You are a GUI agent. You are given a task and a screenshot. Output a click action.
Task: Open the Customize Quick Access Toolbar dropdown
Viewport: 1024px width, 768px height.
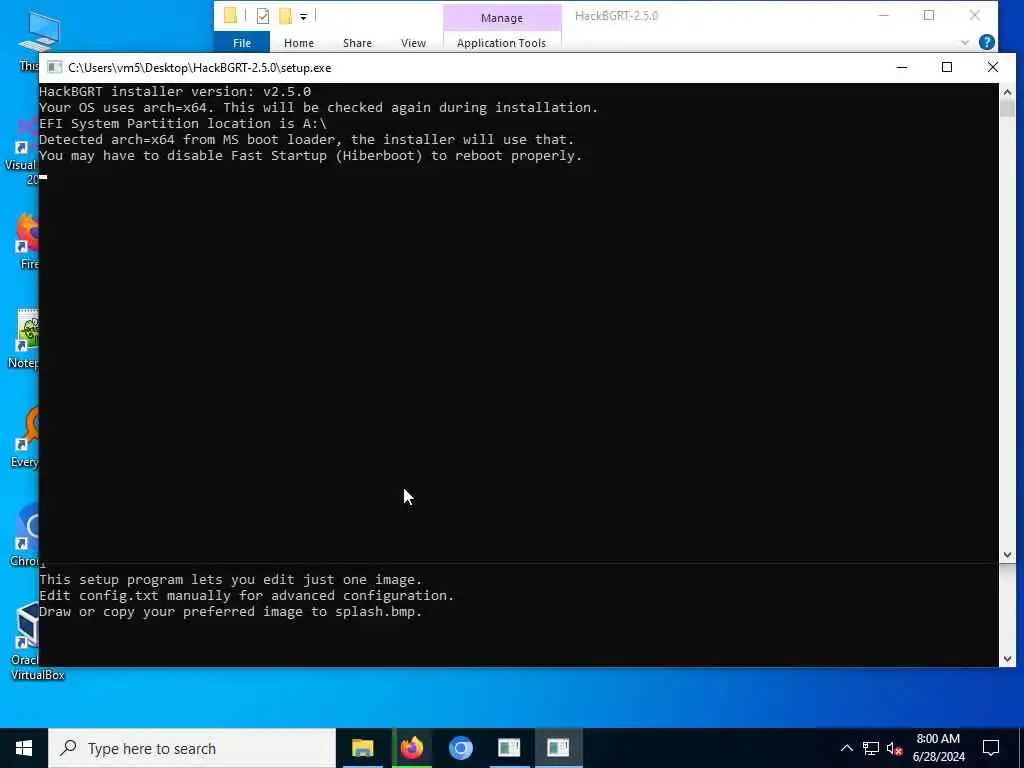point(304,16)
